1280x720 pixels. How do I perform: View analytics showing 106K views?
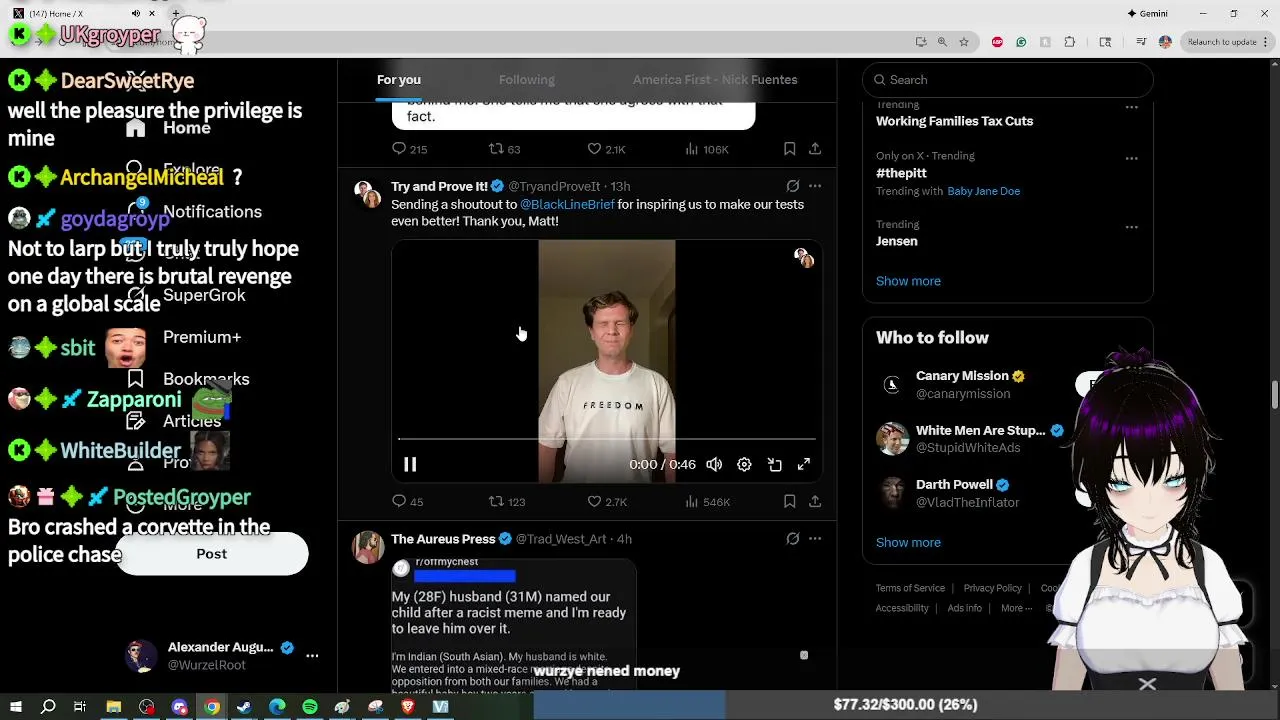pos(706,149)
